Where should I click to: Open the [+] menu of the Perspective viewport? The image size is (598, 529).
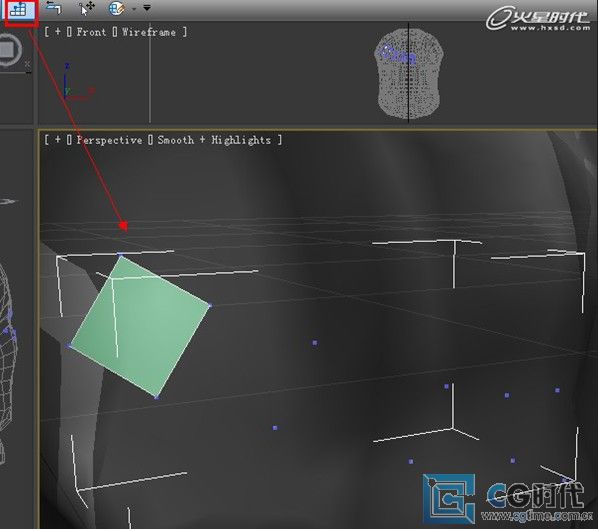(x=58, y=140)
